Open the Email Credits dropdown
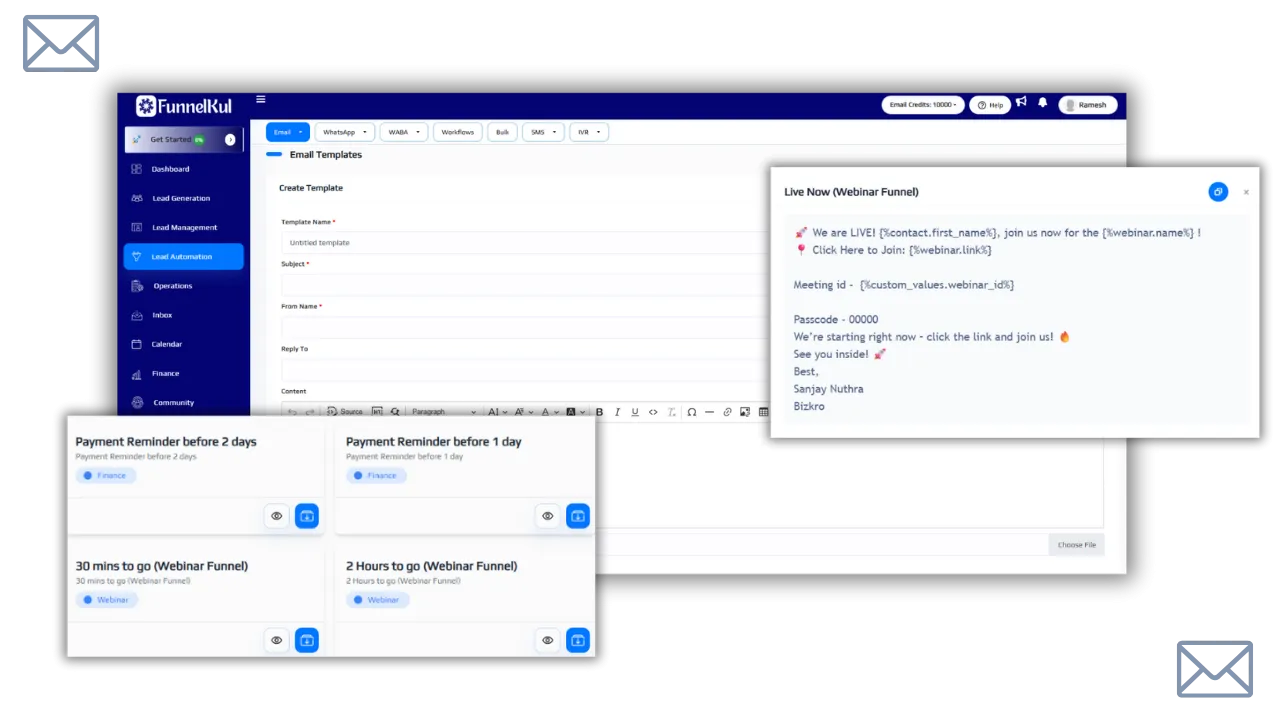Screen dimensions: 1280x720 click(922, 105)
